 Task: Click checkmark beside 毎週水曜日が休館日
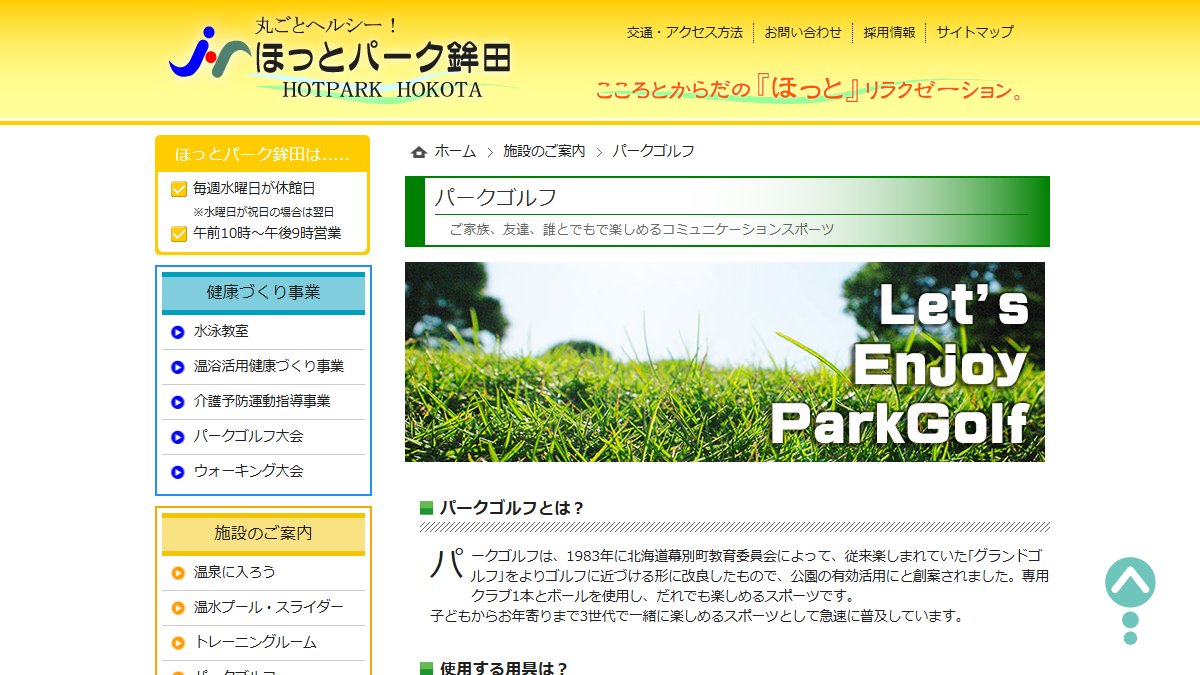pyautogui.click(x=179, y=189)
